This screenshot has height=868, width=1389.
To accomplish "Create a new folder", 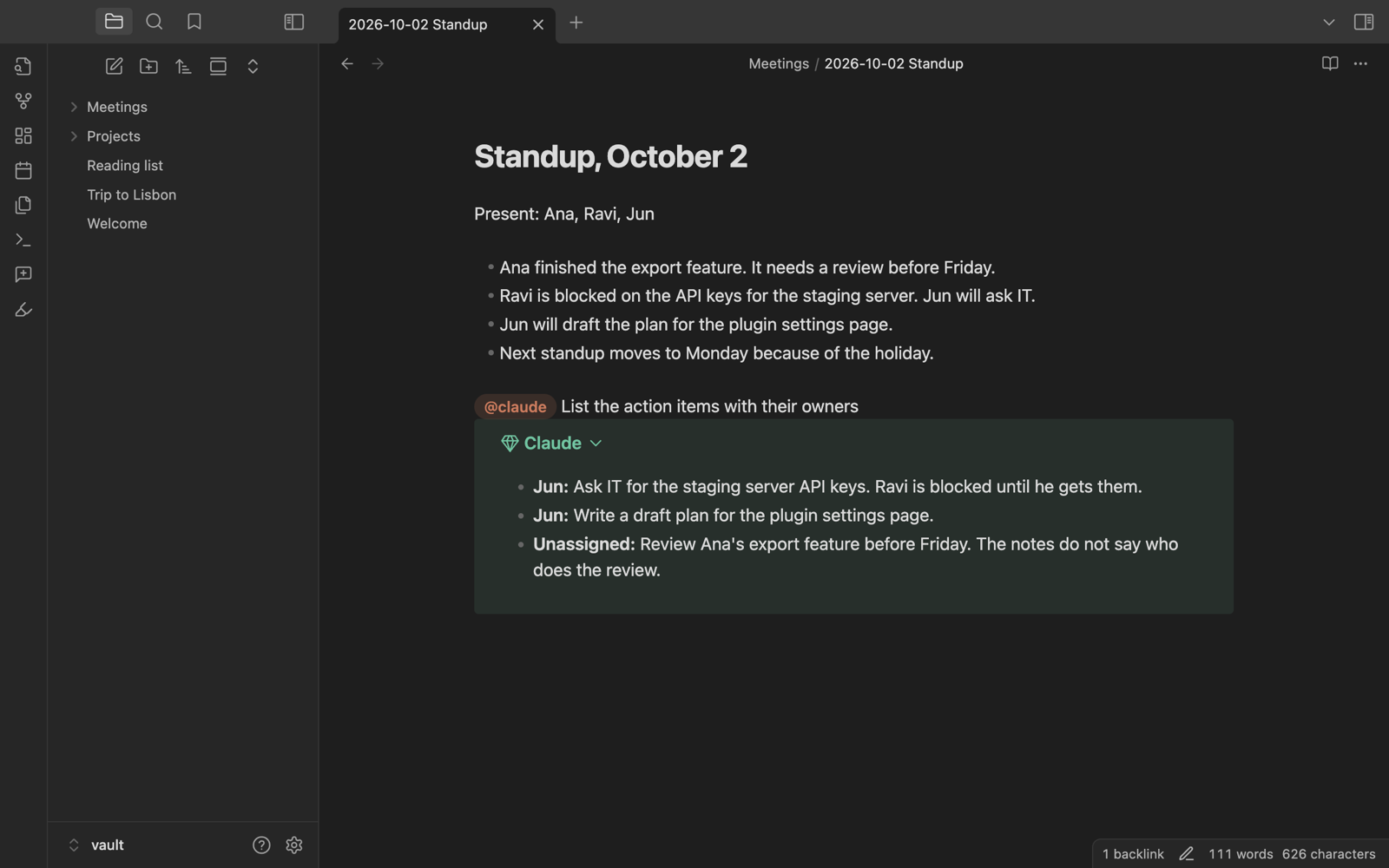I will [x=148, y=66].
